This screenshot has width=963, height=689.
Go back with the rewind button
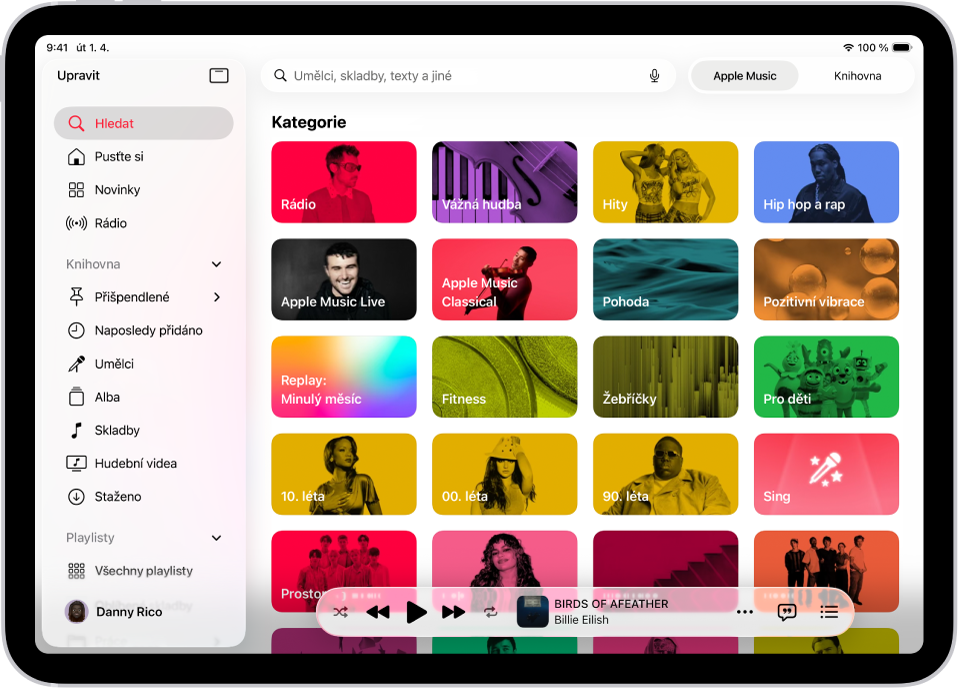(378, 612)
